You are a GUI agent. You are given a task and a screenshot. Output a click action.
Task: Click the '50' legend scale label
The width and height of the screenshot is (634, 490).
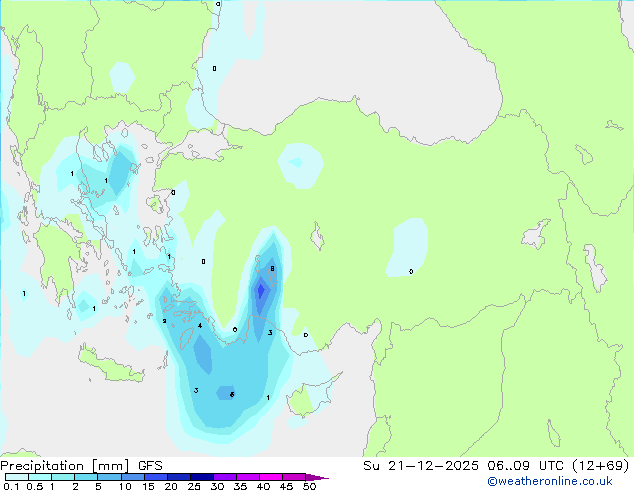coord(309,486)
